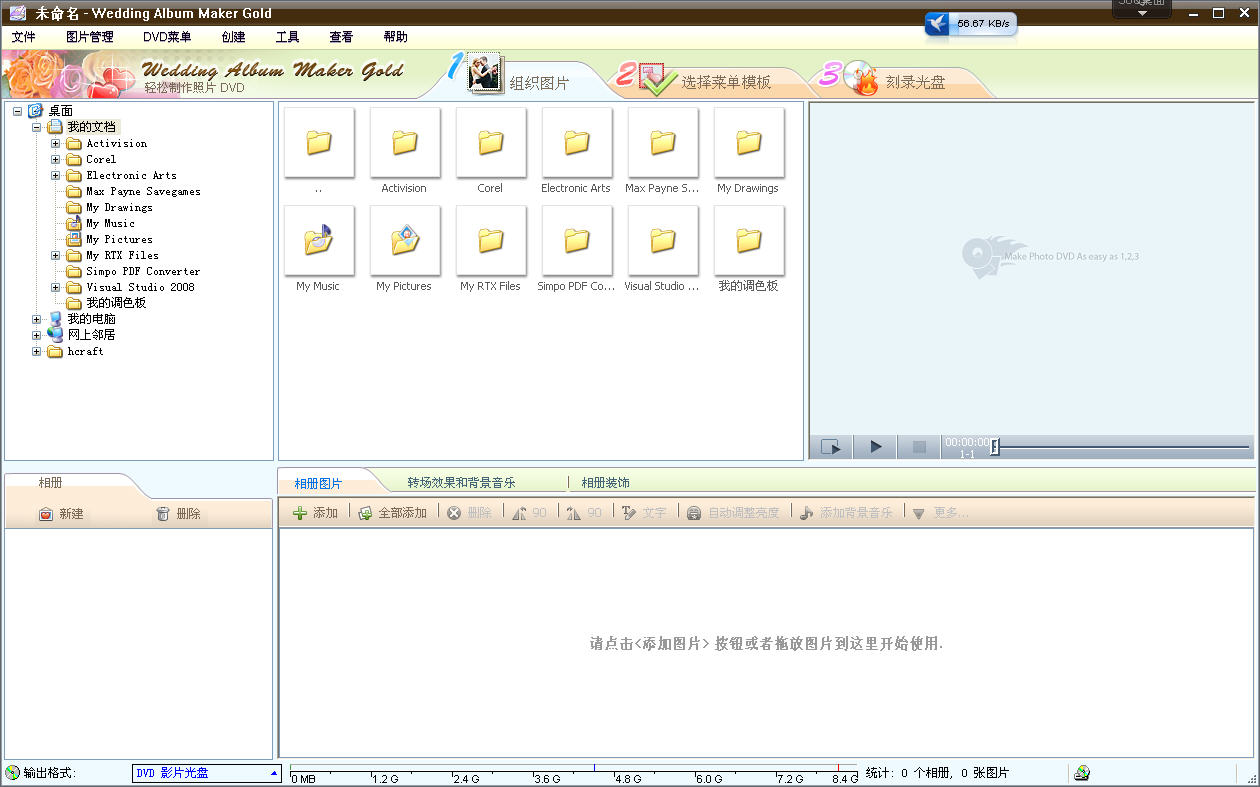
Task: Select the My Music folder thumbnail
Action: click(318, 241)
